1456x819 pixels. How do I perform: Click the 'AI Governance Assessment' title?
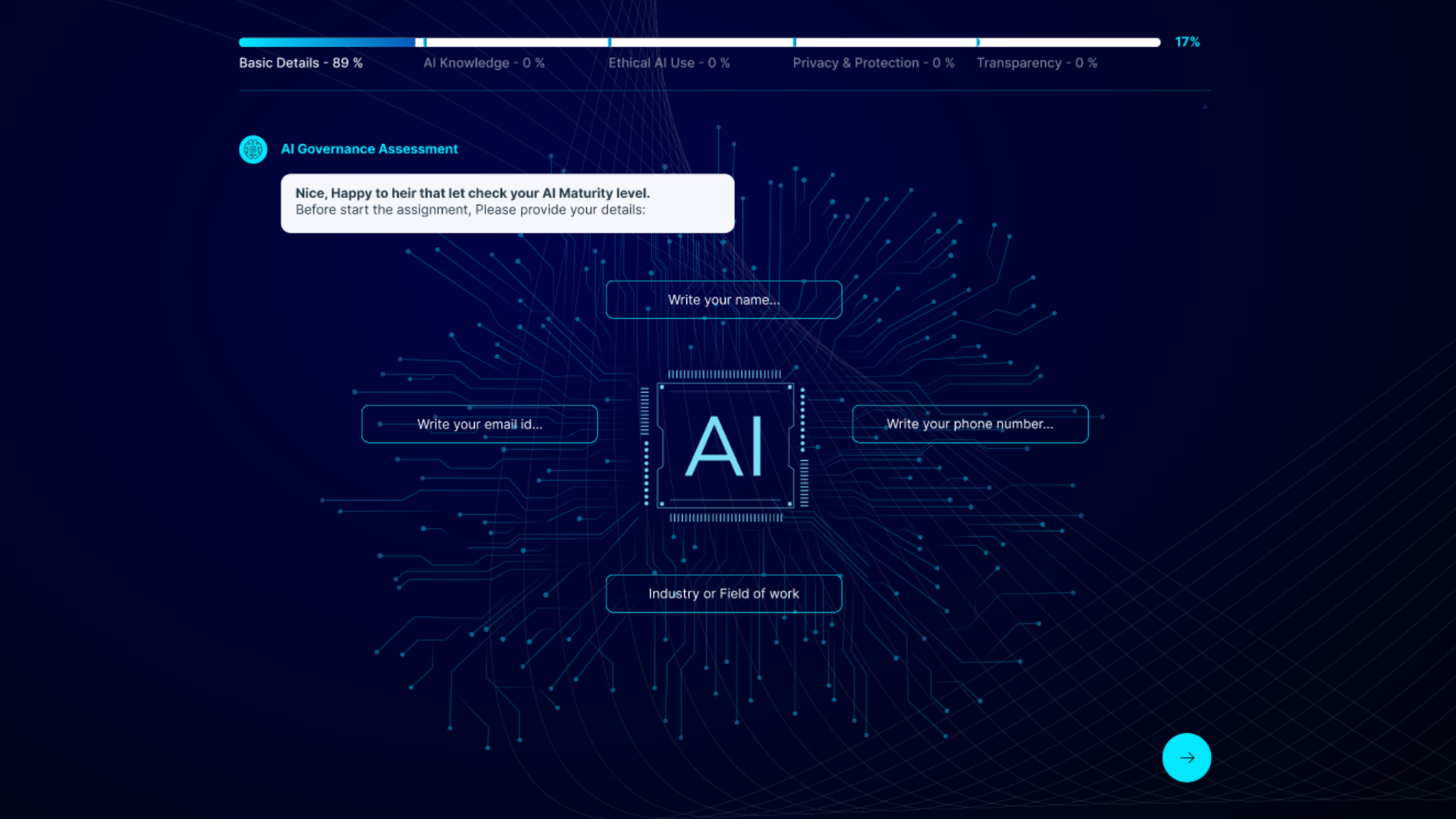(369, 149)
